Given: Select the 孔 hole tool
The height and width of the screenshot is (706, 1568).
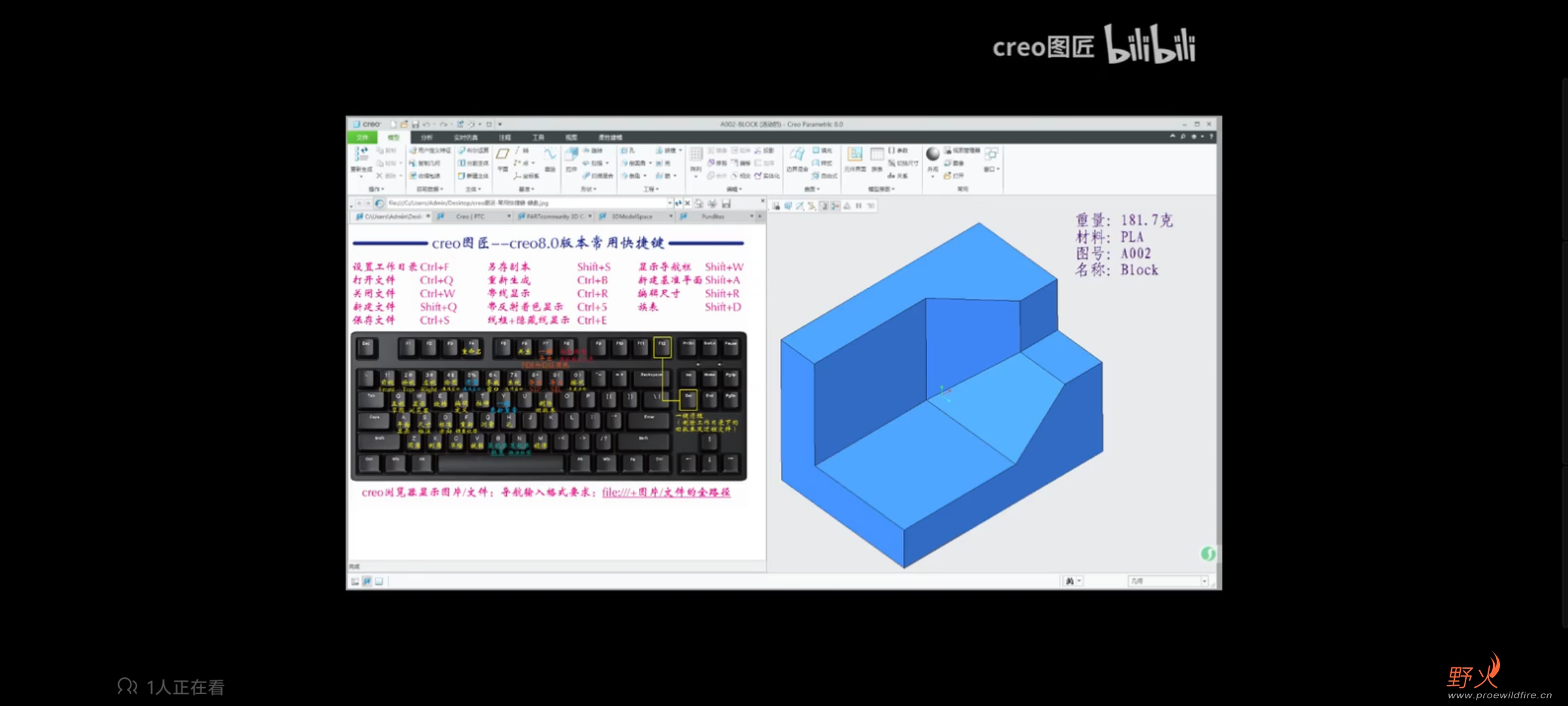Looking at the screenshot, I should point(628,150).
